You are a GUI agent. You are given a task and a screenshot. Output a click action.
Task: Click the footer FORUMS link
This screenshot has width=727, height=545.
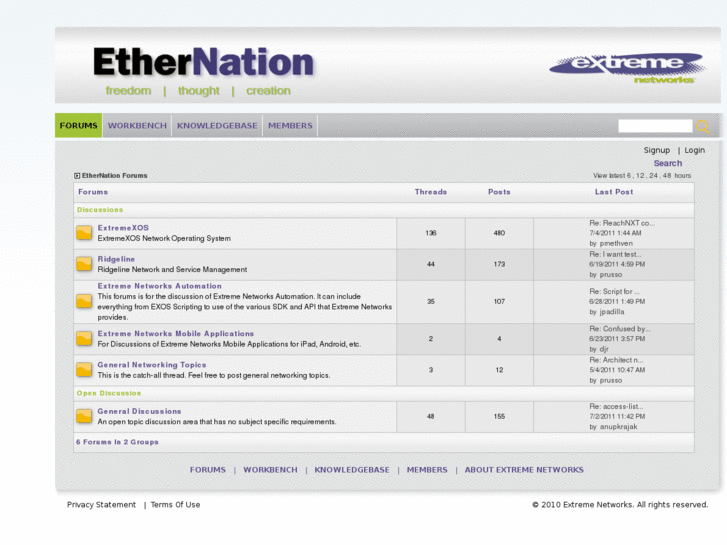208,470
